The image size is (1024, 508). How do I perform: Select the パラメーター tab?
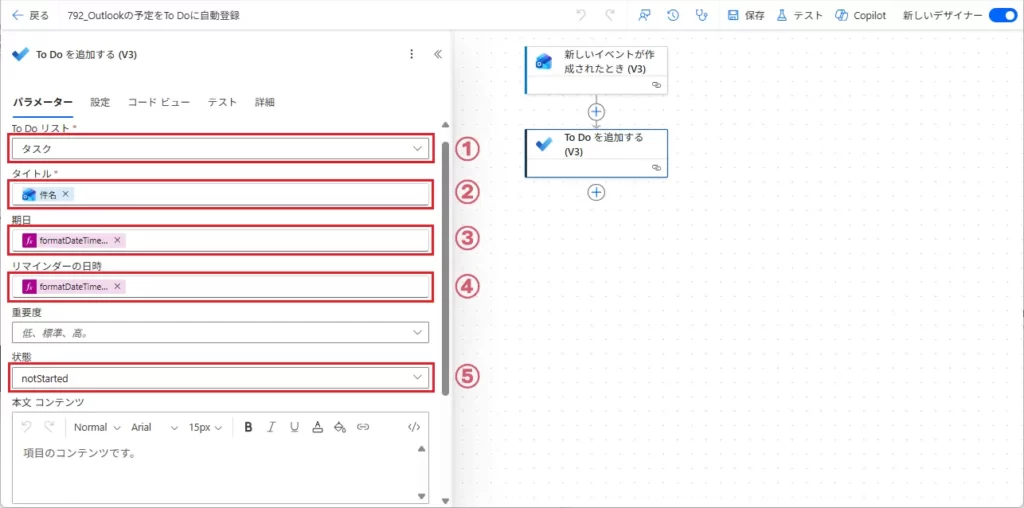click(x=42, y=103)
